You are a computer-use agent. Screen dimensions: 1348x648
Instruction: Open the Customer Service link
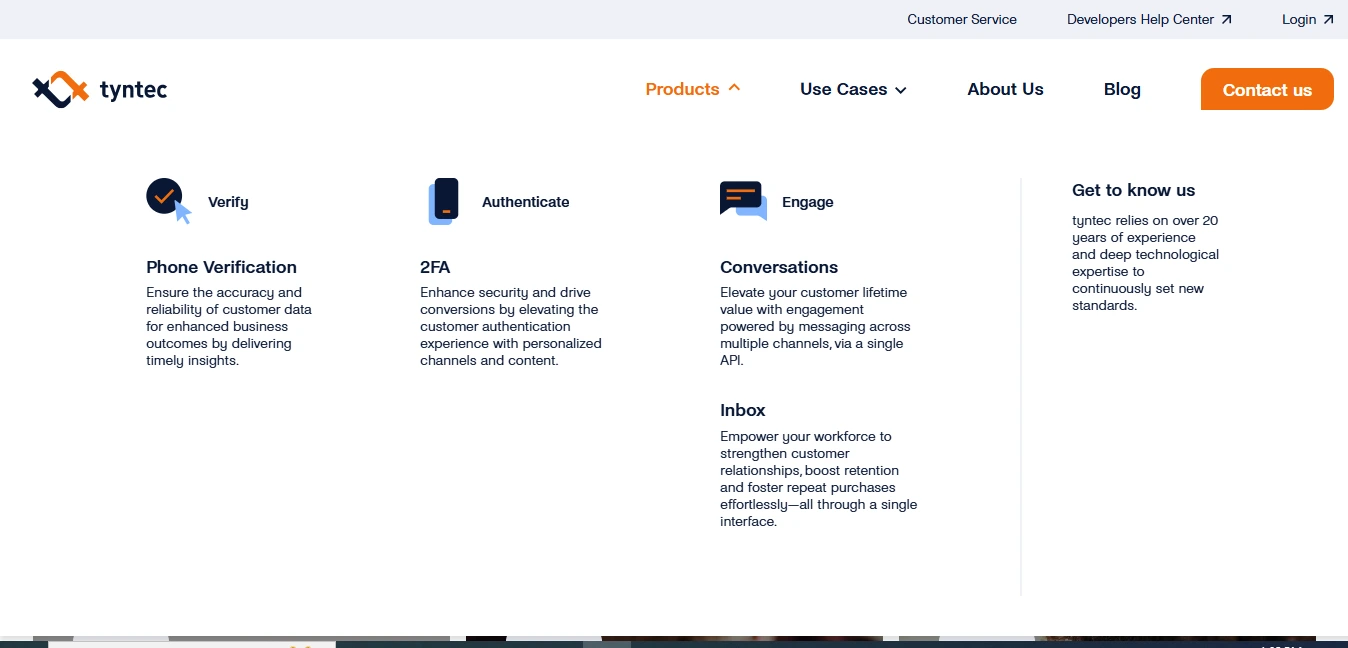[x=962, y=19]
